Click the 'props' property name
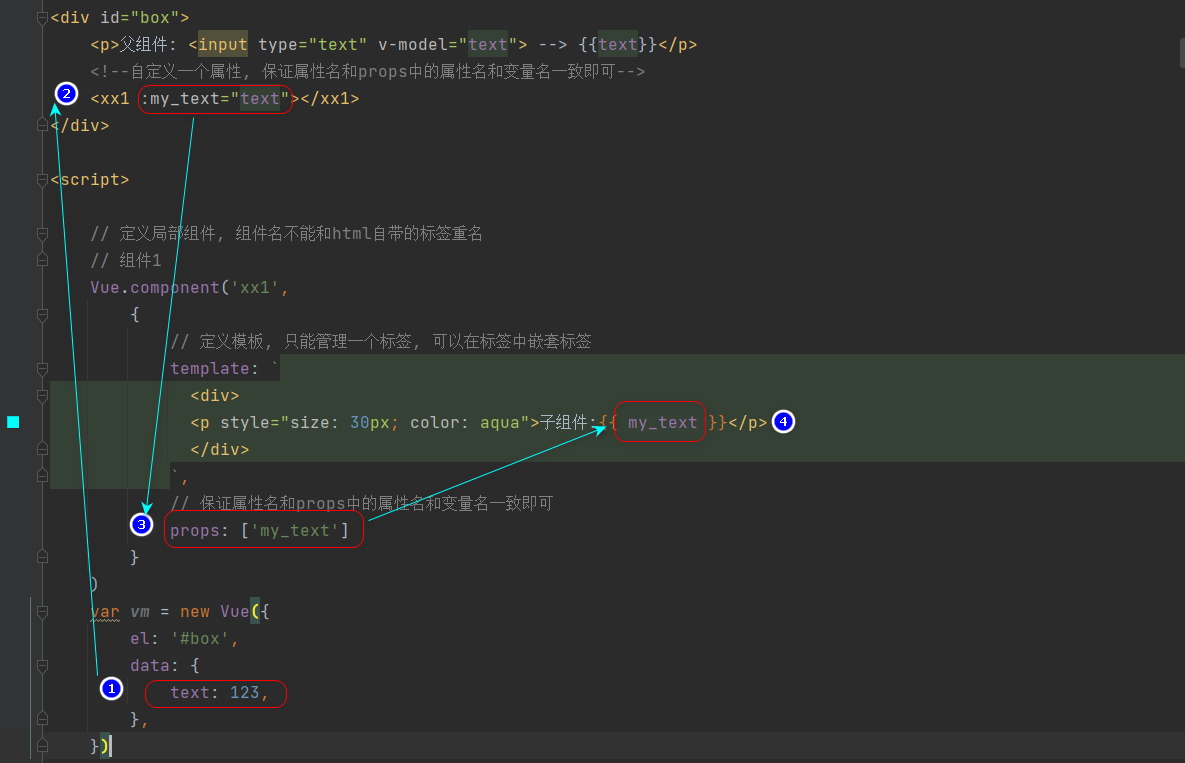 [x=194, y=531]
